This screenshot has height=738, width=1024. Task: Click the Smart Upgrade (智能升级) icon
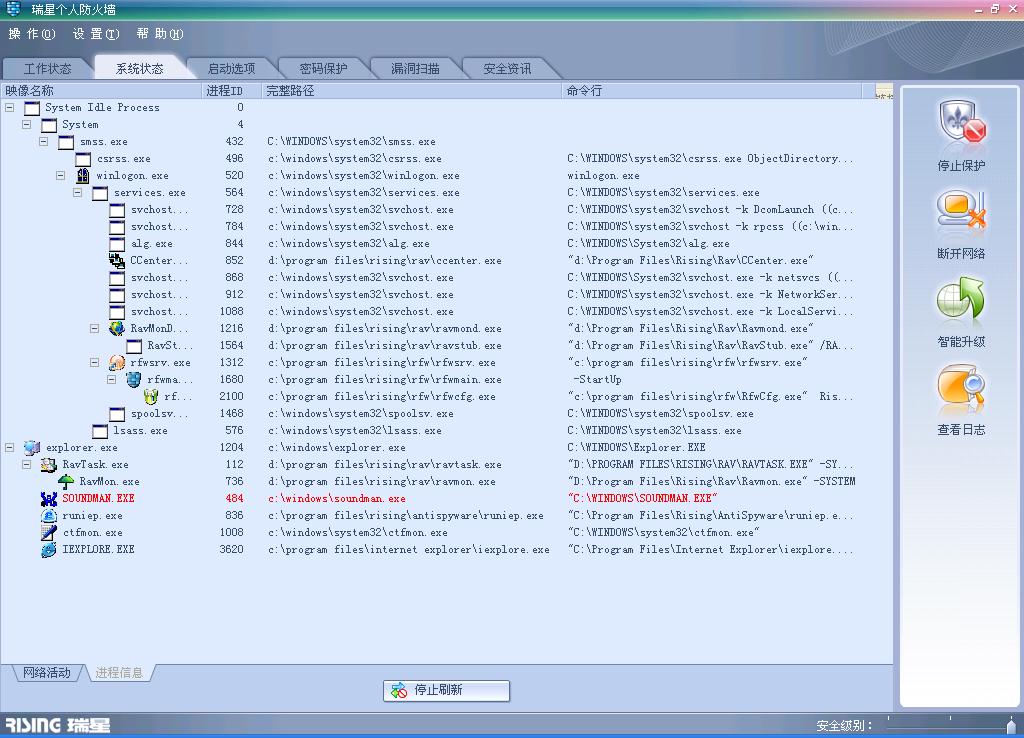point(961,301)
